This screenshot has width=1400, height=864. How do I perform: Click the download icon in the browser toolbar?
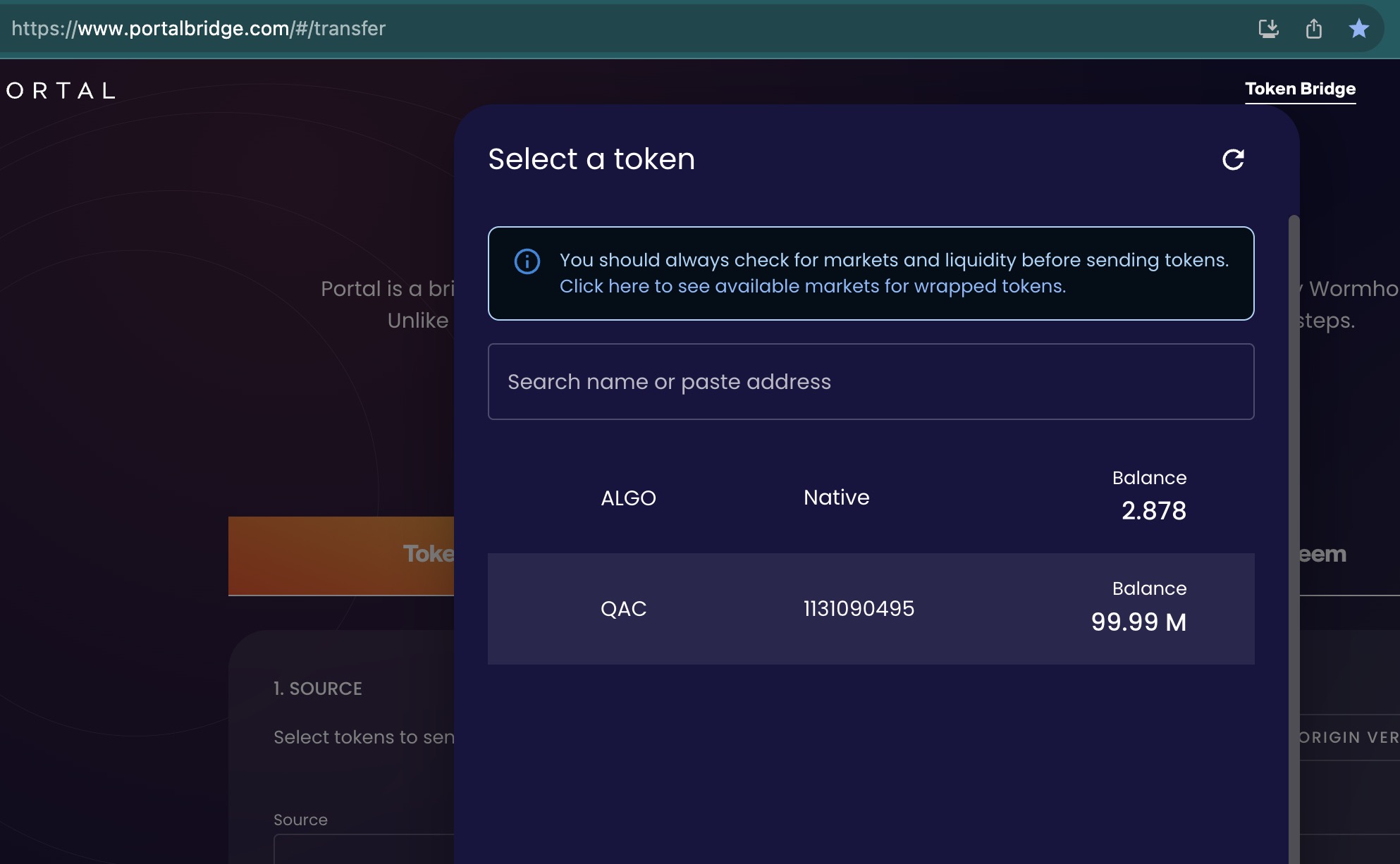point(1268,28)
